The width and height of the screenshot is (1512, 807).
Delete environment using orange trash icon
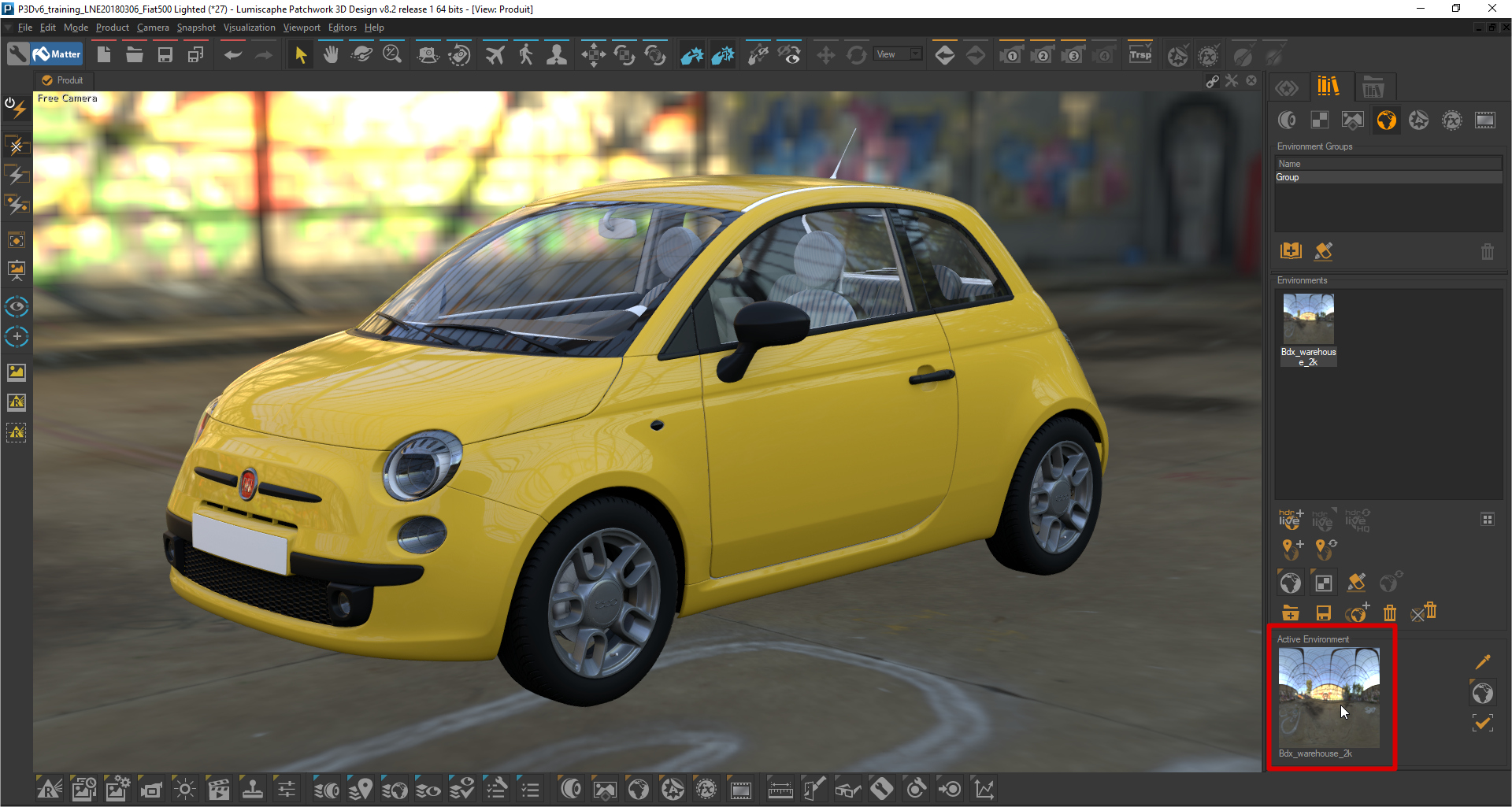[x=1390, y=613]
